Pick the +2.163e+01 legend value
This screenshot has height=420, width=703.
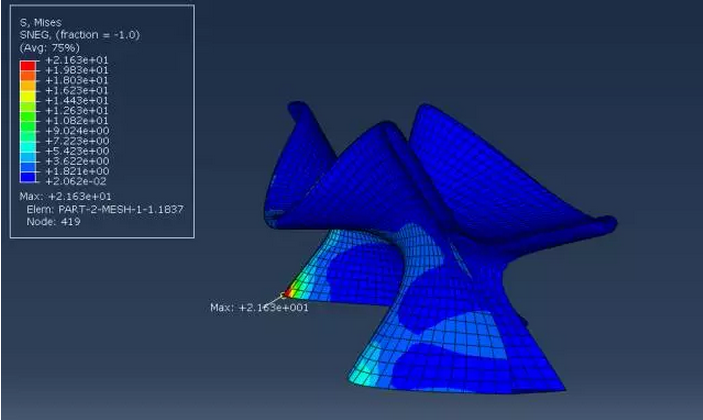[77, 60]
